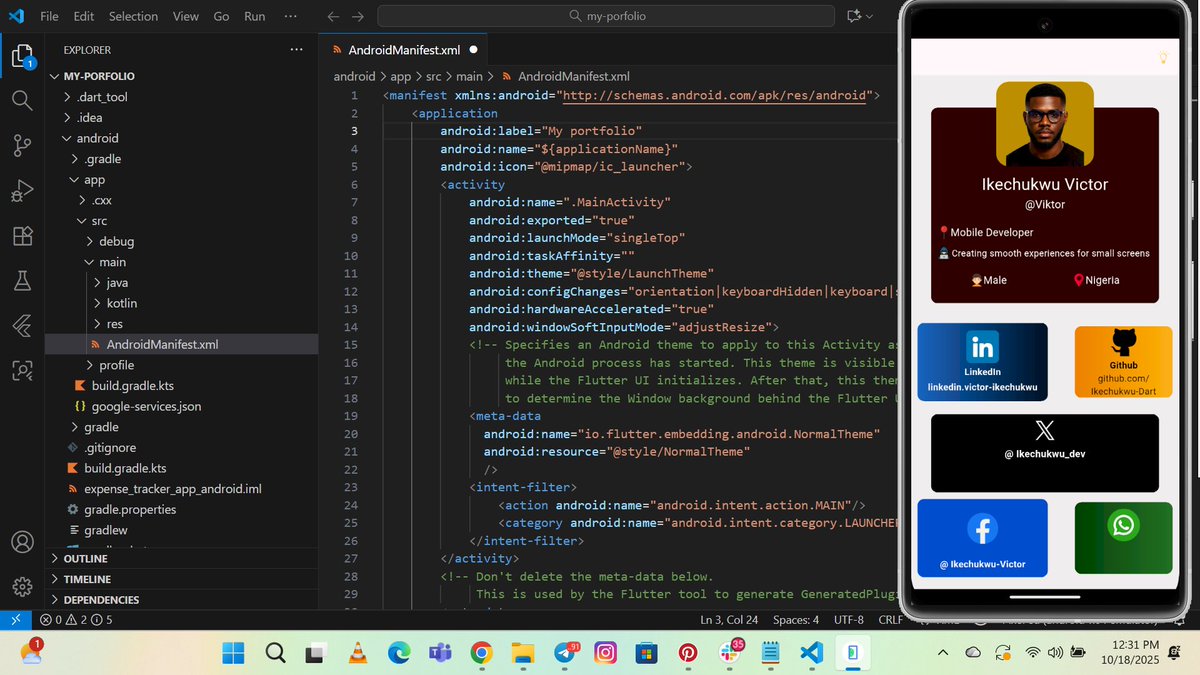Open Windows Start menu
1200x675 pixels.
pos(233,653)
